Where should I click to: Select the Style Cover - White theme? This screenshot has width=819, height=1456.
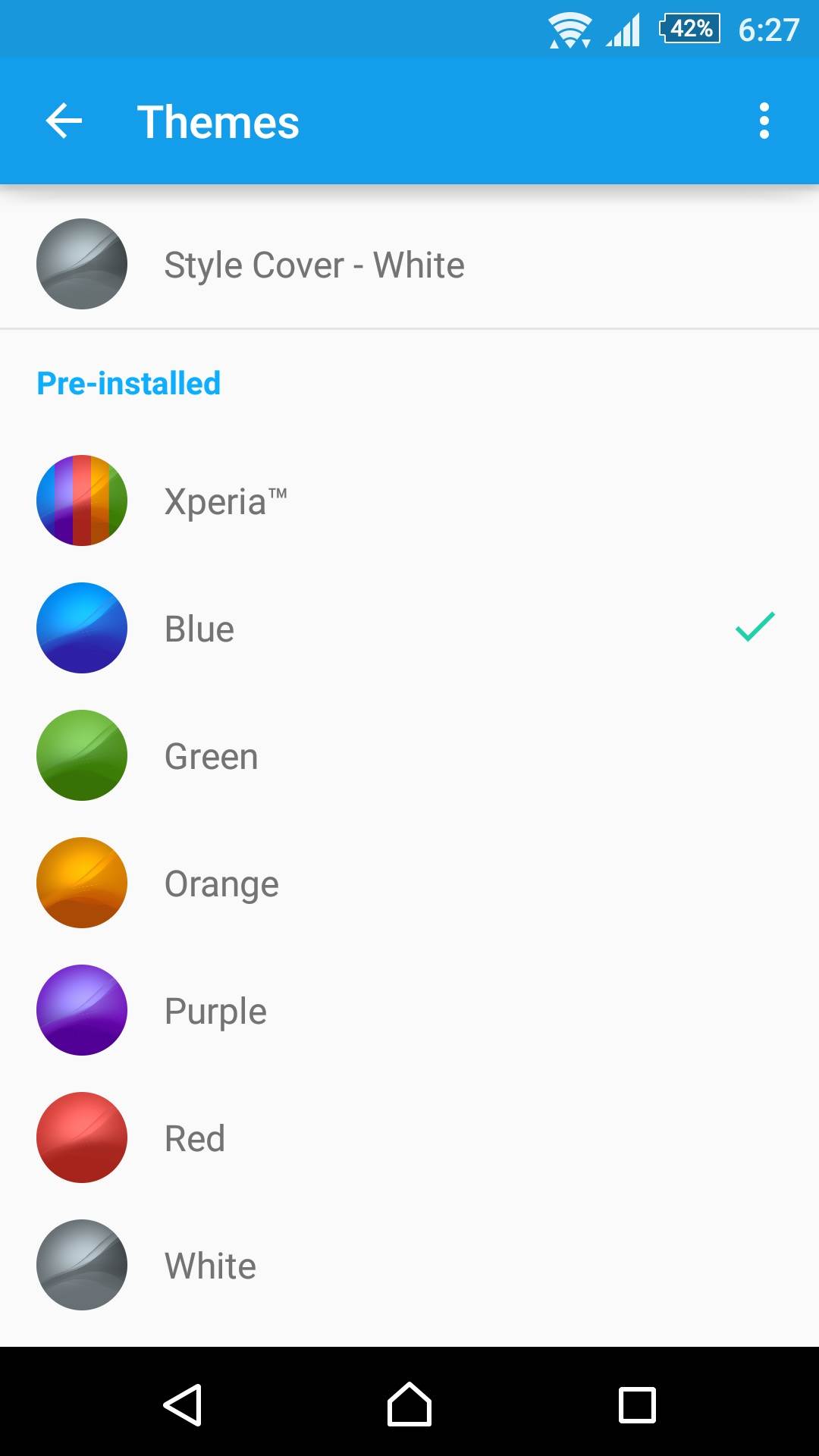(x=314, y=265)
